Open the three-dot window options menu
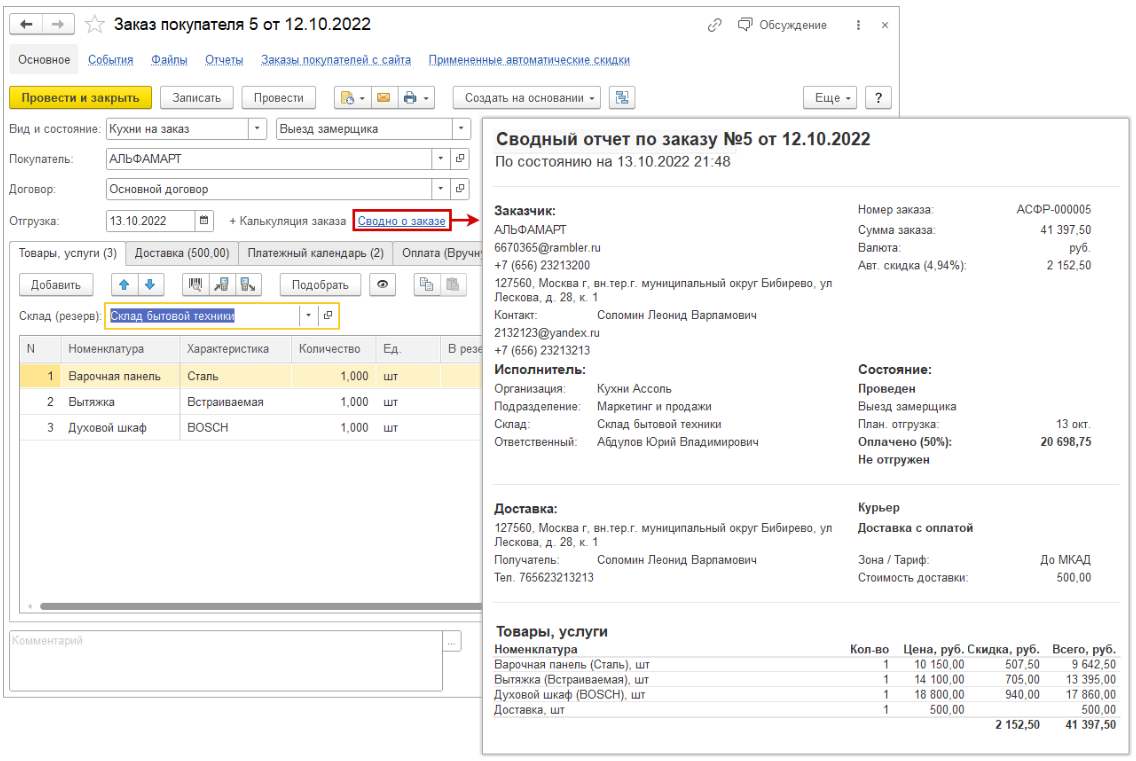This screenshot has height=761, width=1136. pos(859,25)
